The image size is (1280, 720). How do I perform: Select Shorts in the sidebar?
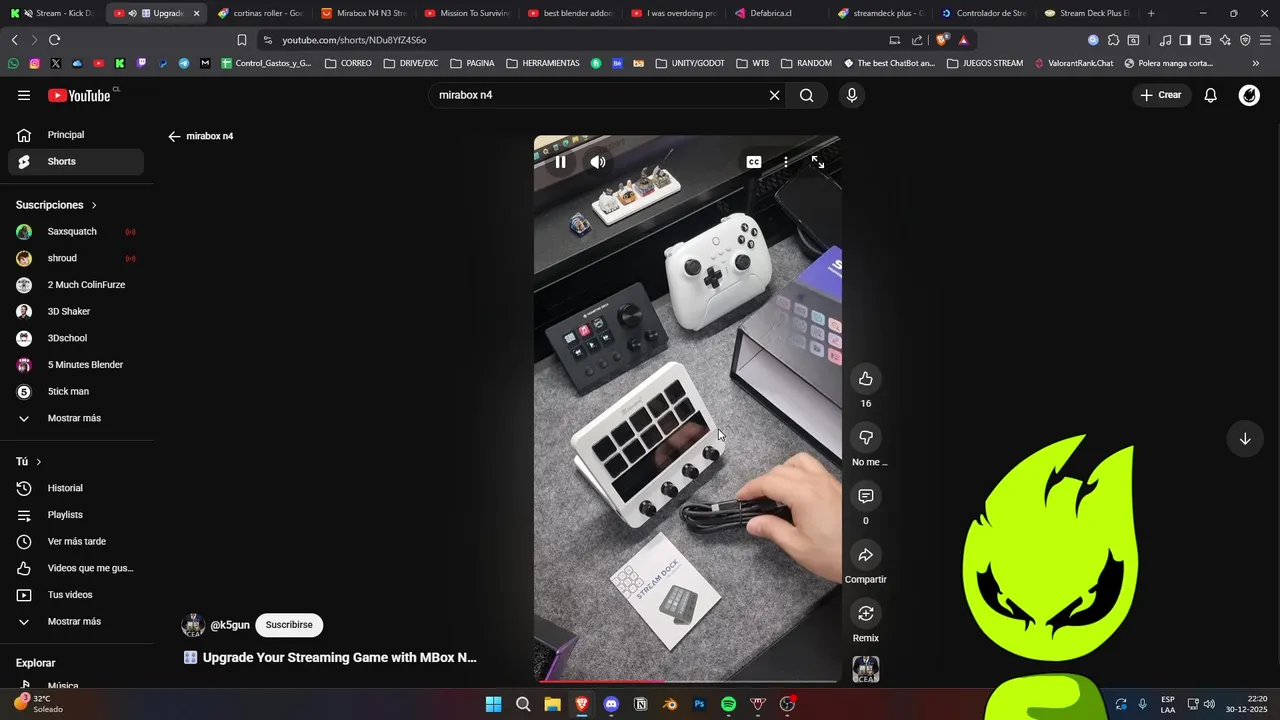click(76, 162)
